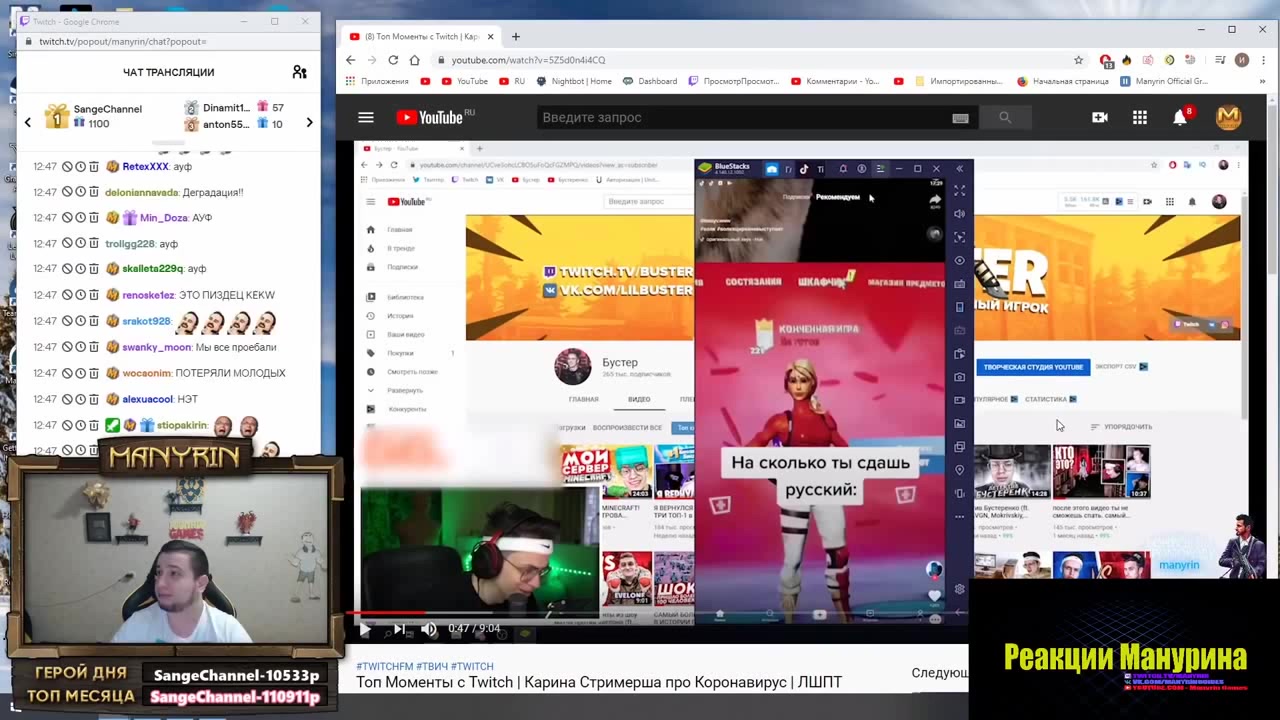Open stiopakirin username in chat
The height and width of the screenshot is (720, 1280).
coord(182,425)
